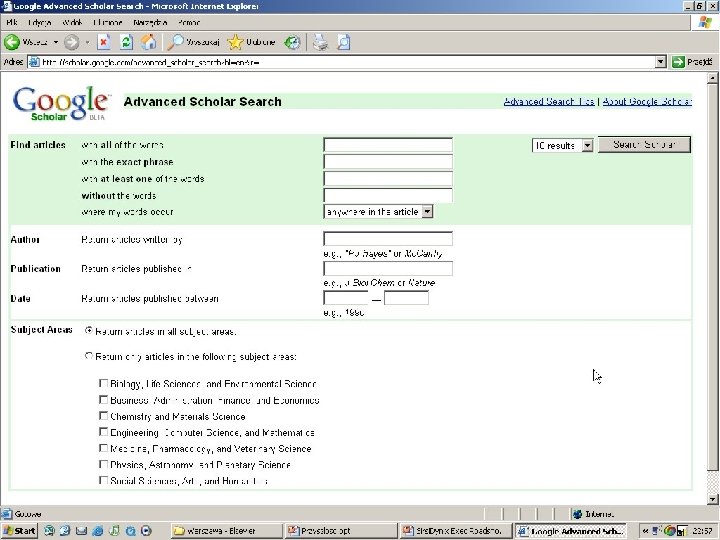Click the end date year field
The image size is (720, 540).
(x=406, y=298)
